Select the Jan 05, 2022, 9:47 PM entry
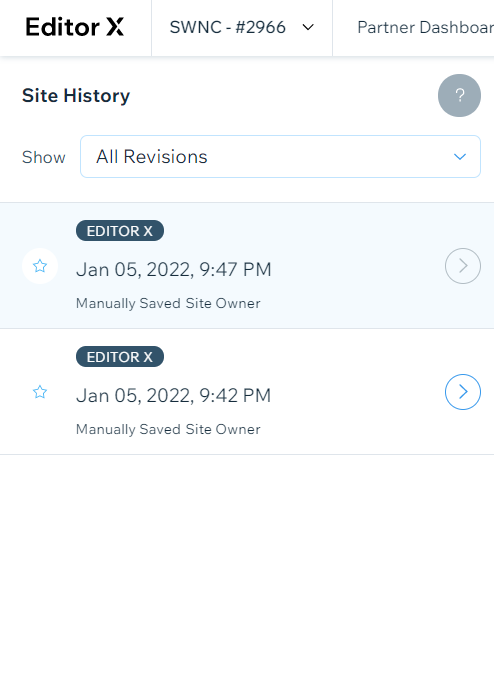Screen dimensions: 494x673 (247, 266)
